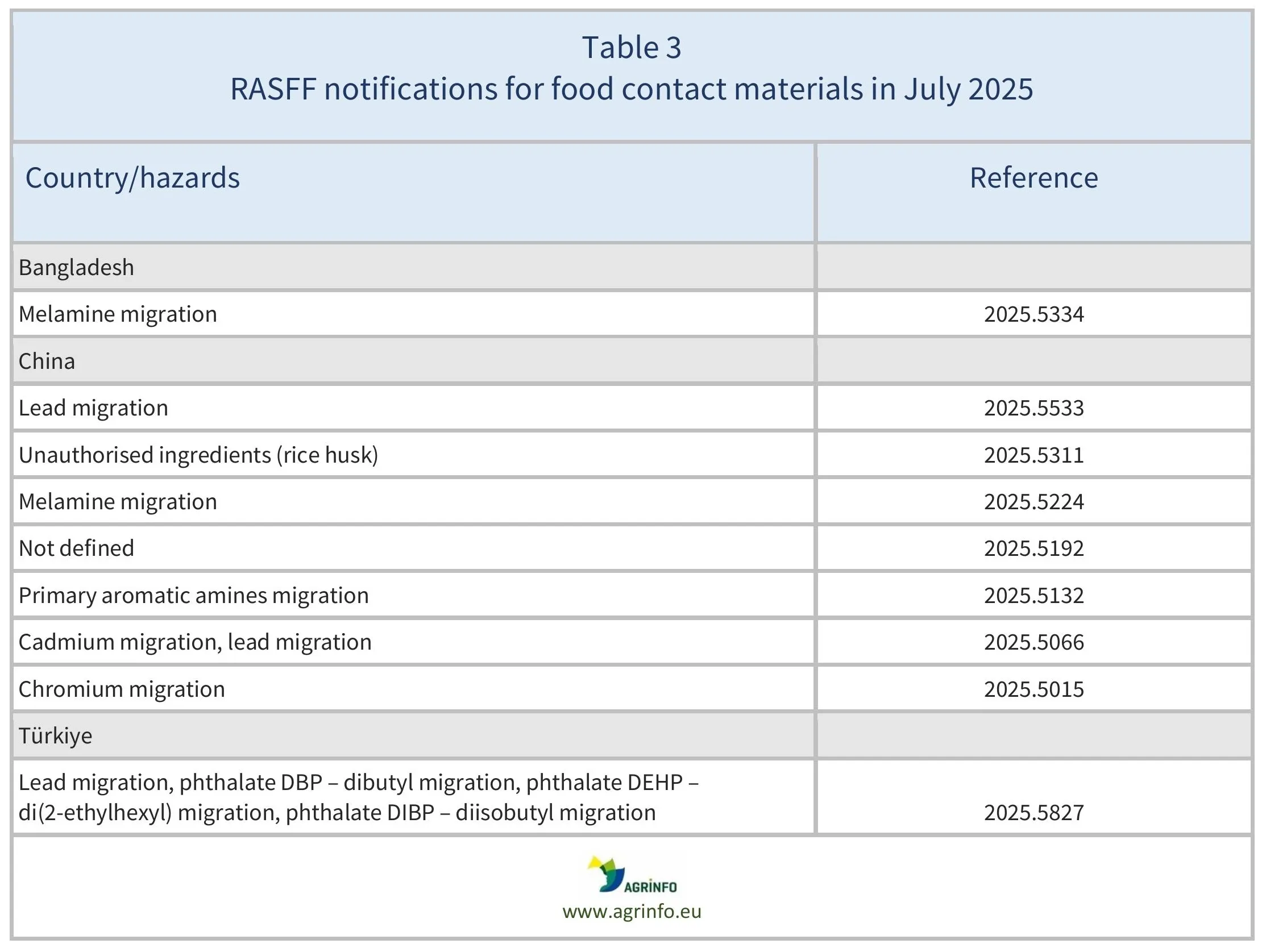The height and width of the screenshot is (952, 1266).
Task: Click reference number 2025.5066
Action: point(1033,642)
